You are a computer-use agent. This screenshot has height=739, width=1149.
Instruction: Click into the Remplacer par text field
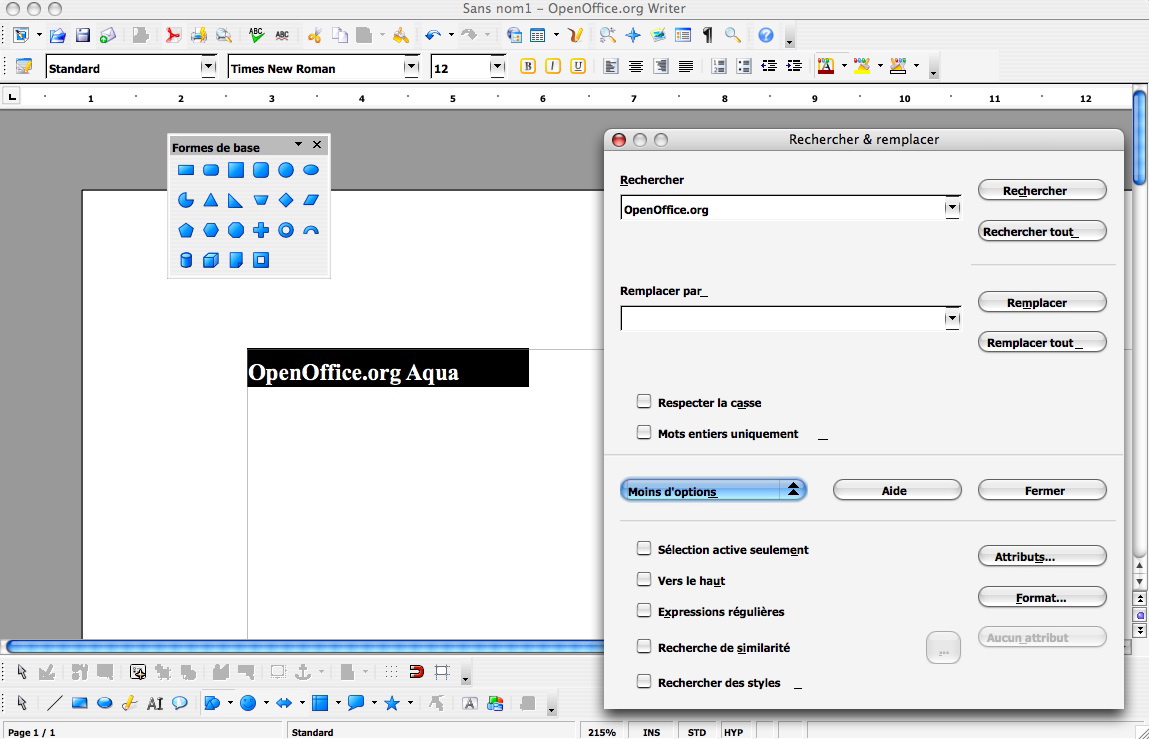click(x=783, y=319)
